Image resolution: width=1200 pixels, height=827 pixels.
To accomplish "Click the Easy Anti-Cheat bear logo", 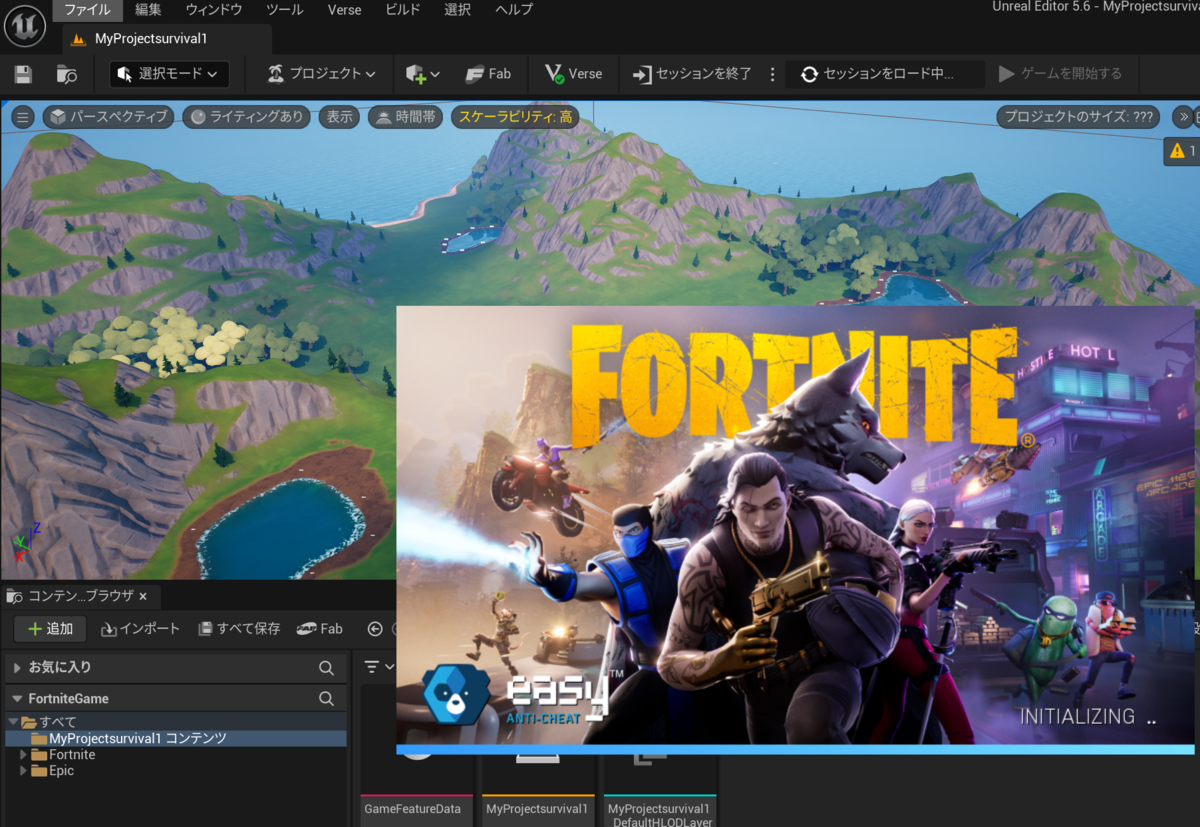I will coord(457,693).
